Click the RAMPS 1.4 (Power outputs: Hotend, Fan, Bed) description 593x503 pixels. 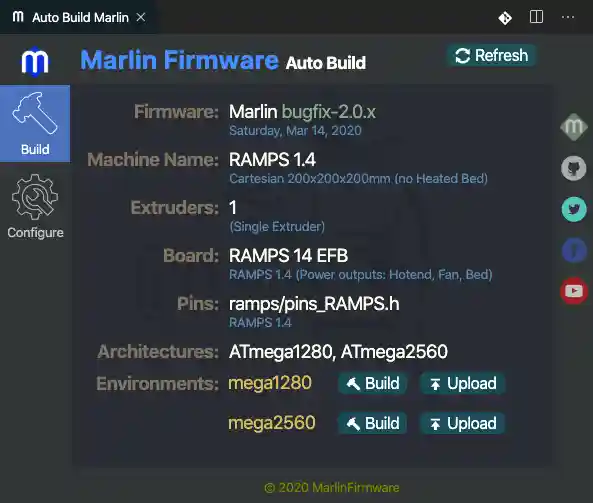tap(360, 275)
